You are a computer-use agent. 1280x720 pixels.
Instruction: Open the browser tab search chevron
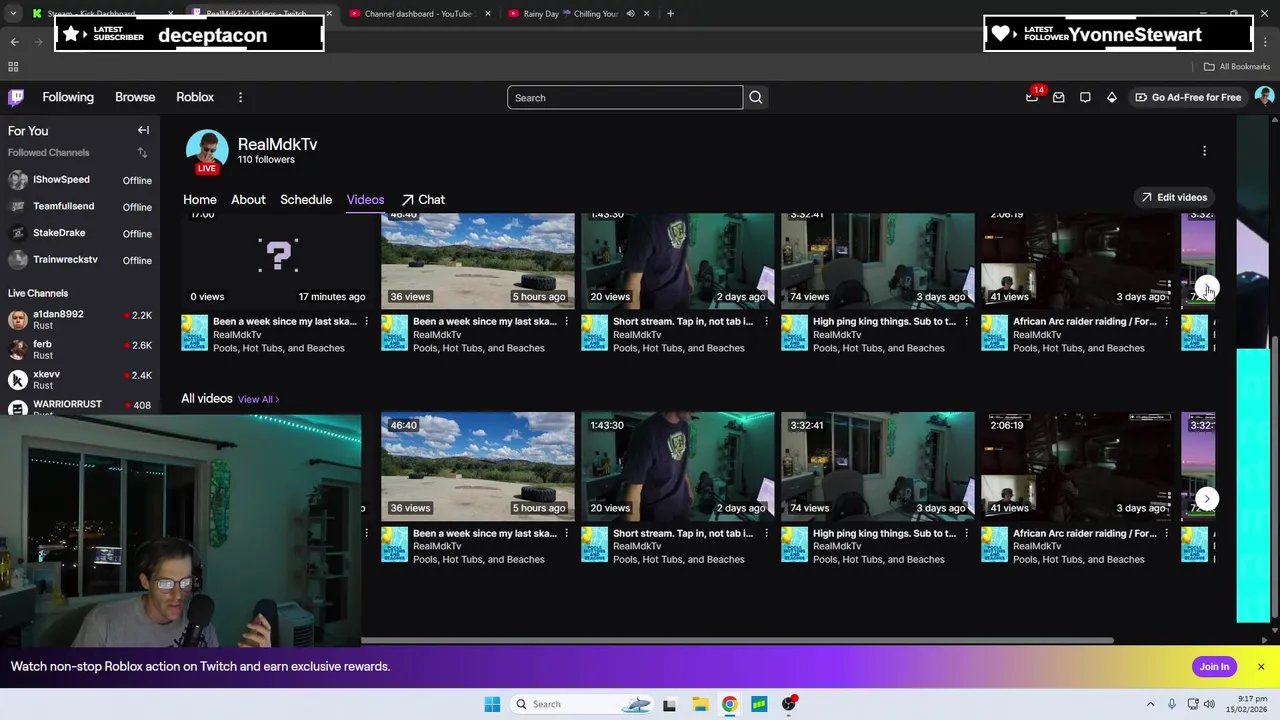[x=13, y=14]
